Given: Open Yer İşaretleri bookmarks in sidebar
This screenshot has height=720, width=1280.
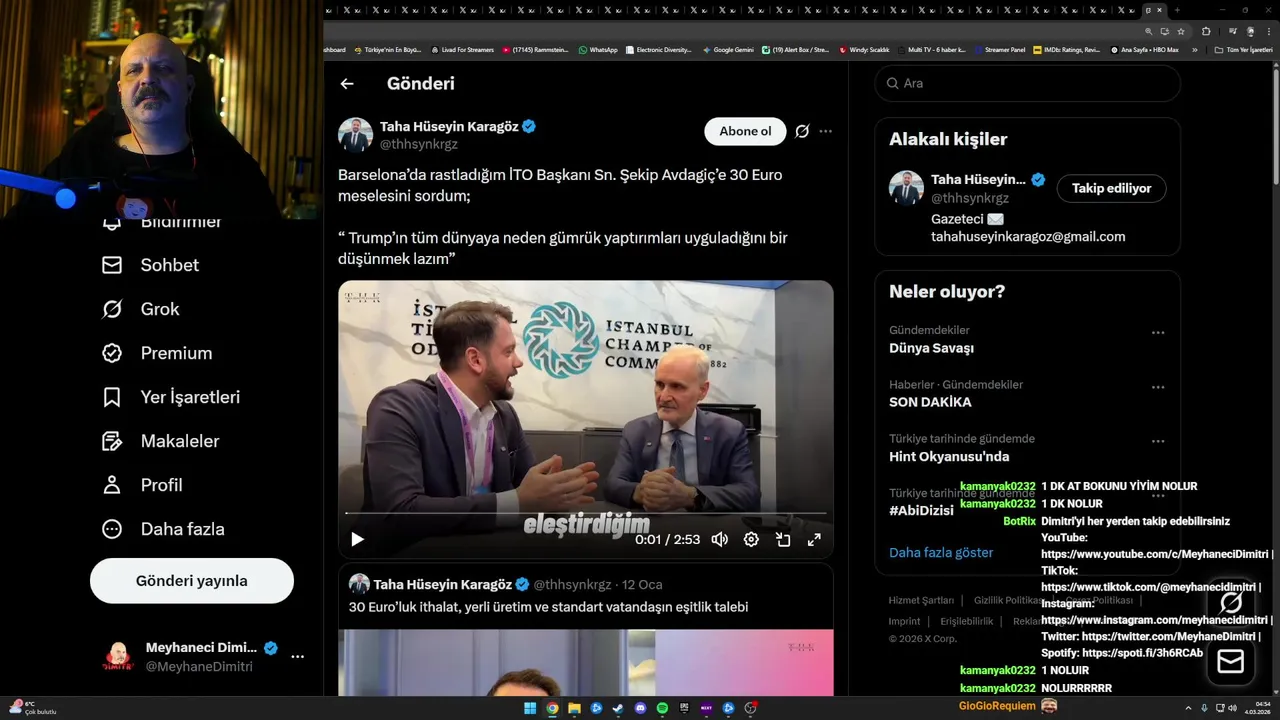Looking at the screenshot, I should (x=171, y=397).
